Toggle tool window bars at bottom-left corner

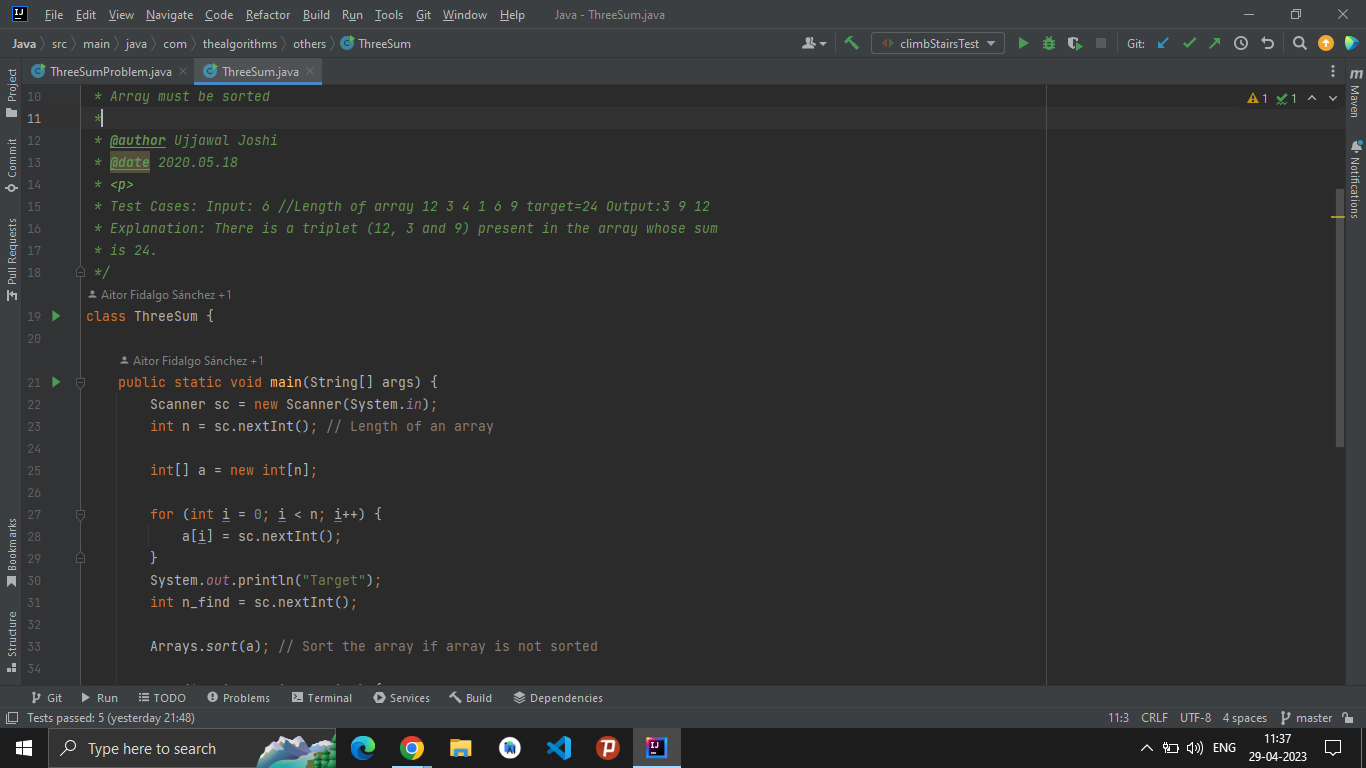click(11, 718)
